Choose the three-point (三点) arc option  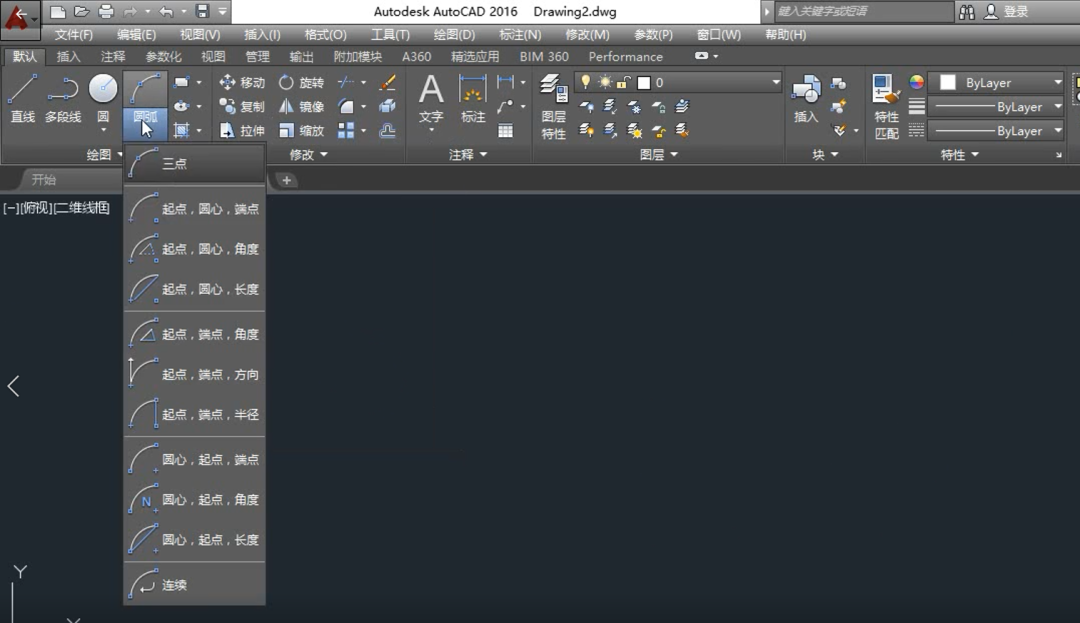pos(194,164)
